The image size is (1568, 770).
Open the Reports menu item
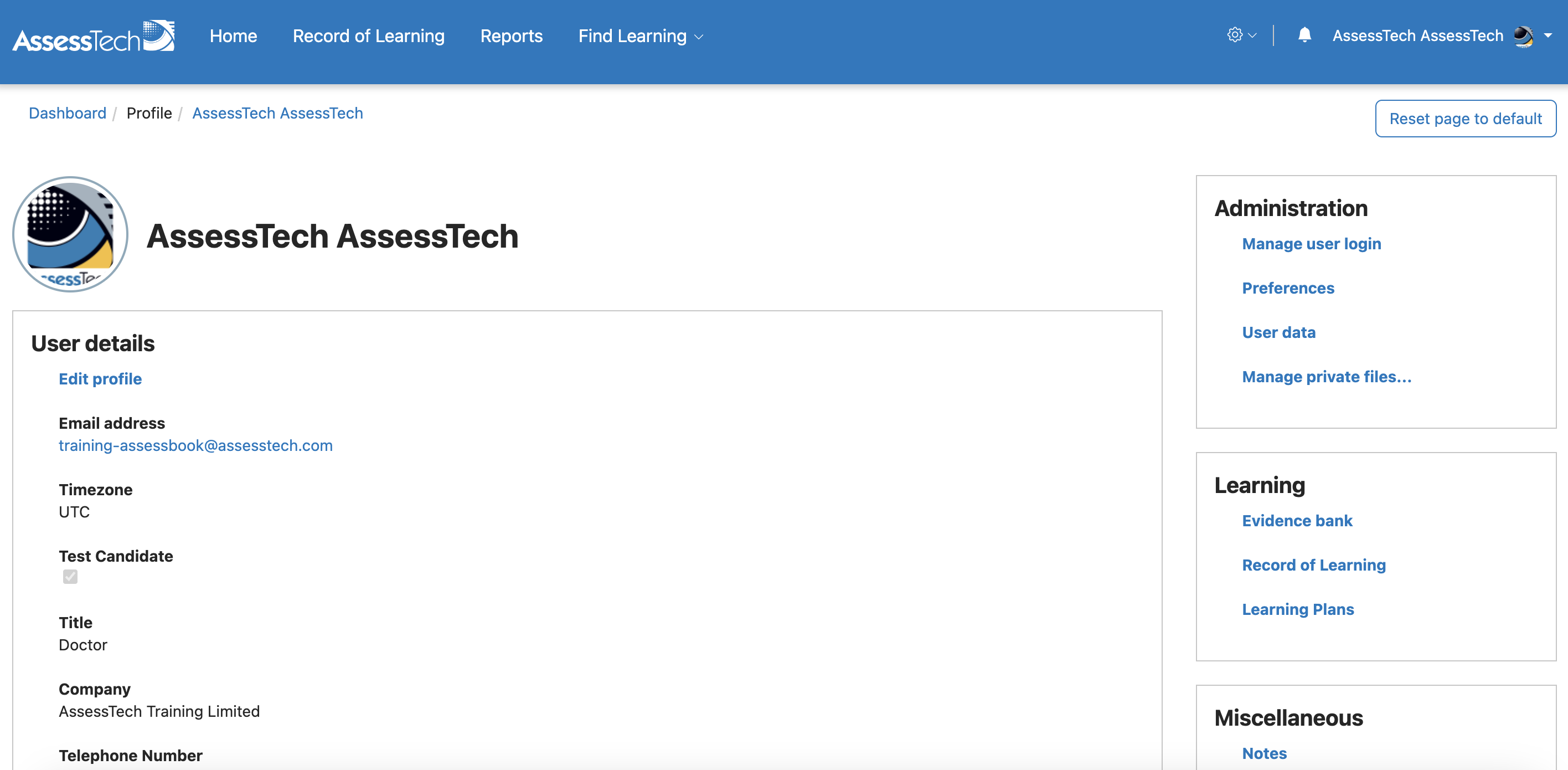[x=511, y=36]
